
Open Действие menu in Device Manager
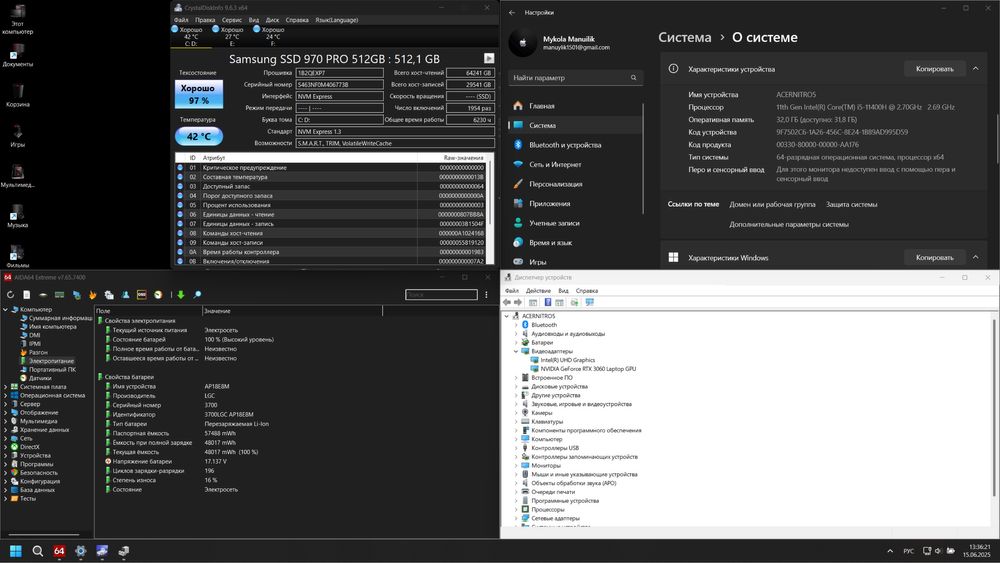tap(538, 291)
